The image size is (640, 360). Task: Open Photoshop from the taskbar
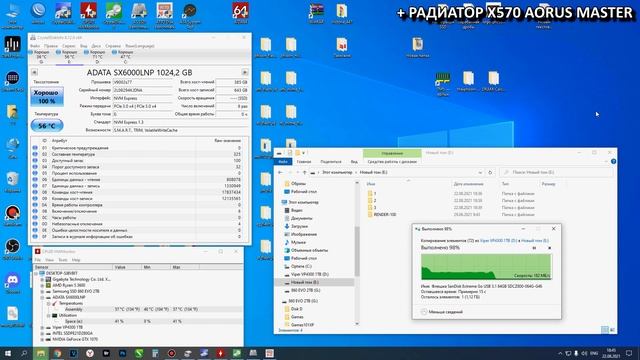point(122,353)
